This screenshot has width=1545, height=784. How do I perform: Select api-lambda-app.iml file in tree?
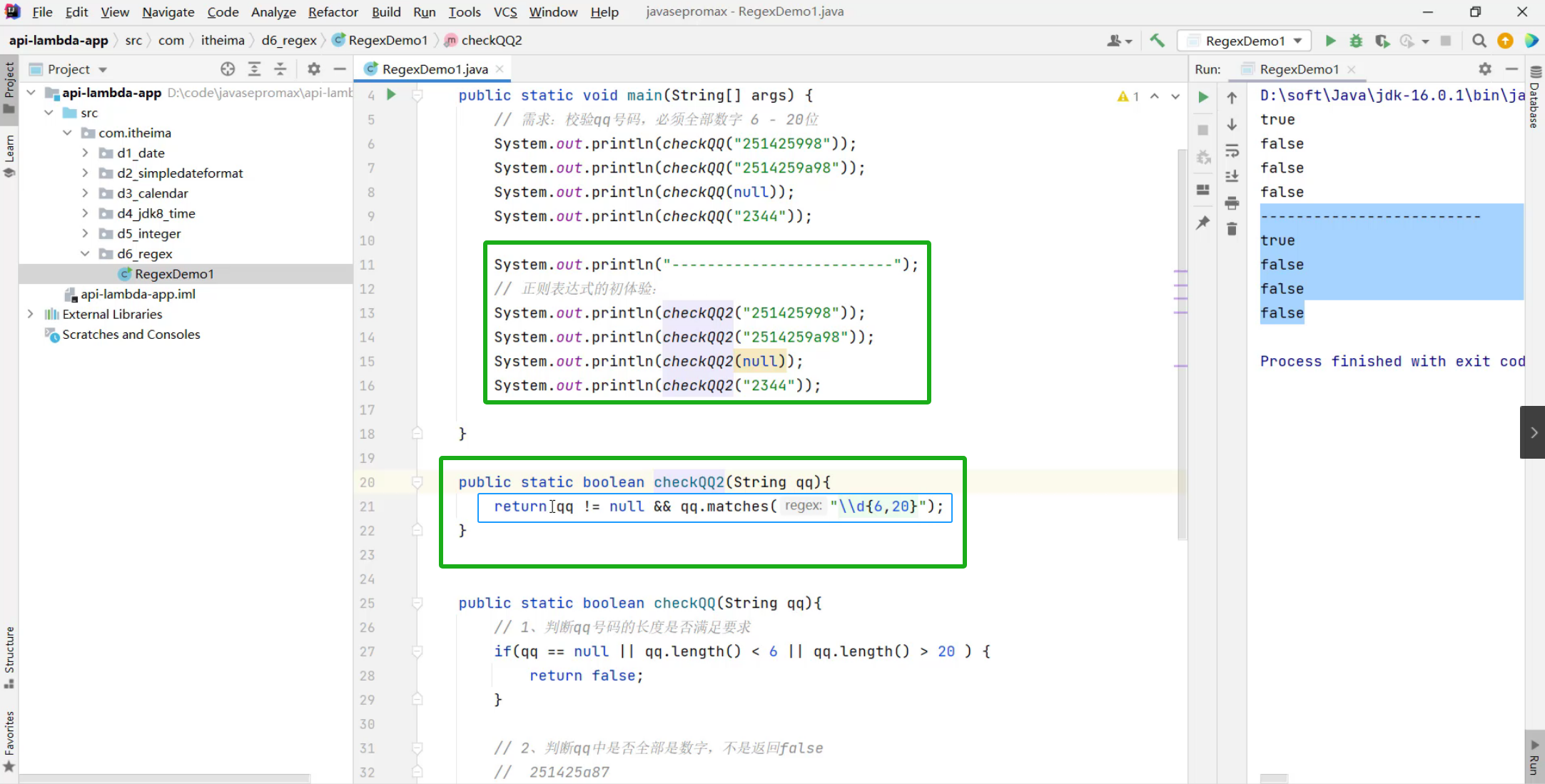tap(138, 294)
